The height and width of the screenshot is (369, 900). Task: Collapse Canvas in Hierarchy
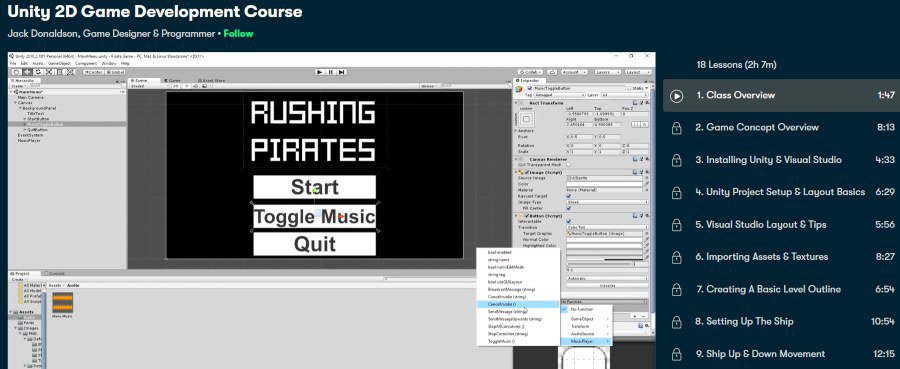(x=15, y=103)
